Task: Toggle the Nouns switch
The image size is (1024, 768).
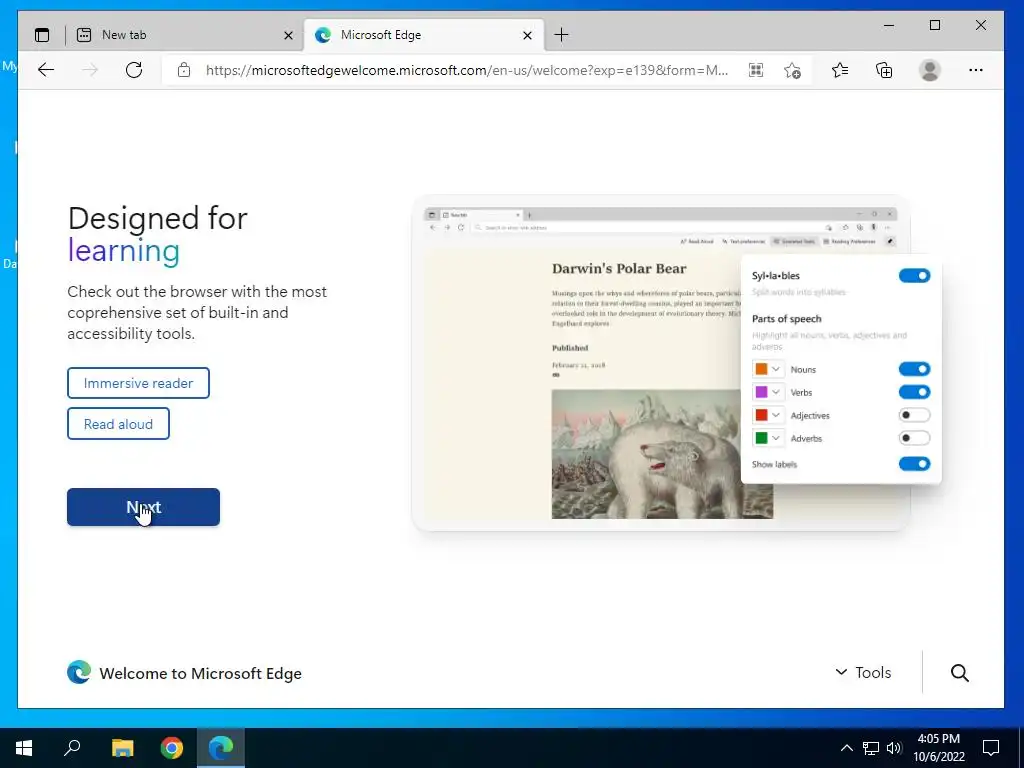Action: (x=914, y=369)
